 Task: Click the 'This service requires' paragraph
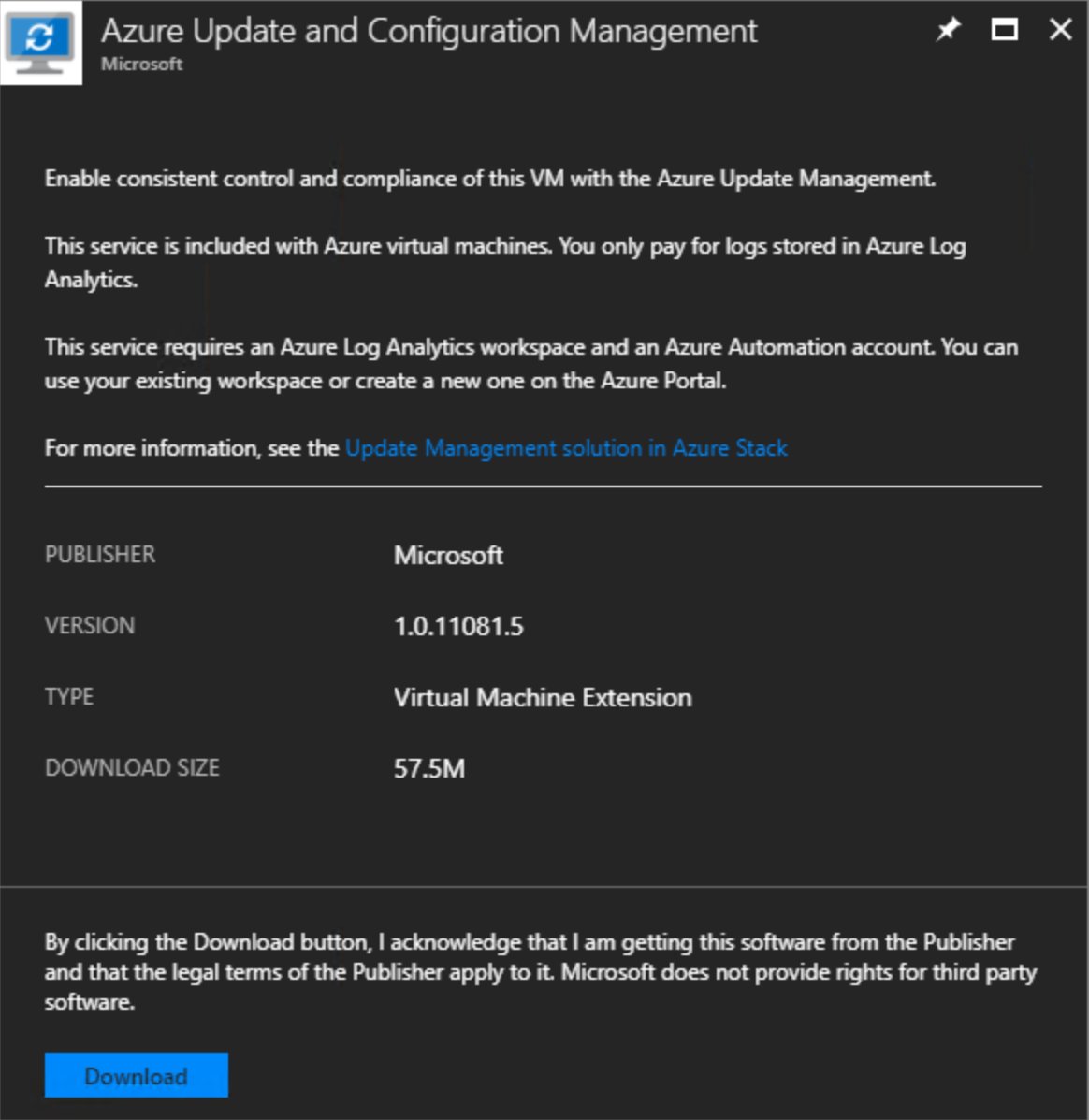(531, 364)
